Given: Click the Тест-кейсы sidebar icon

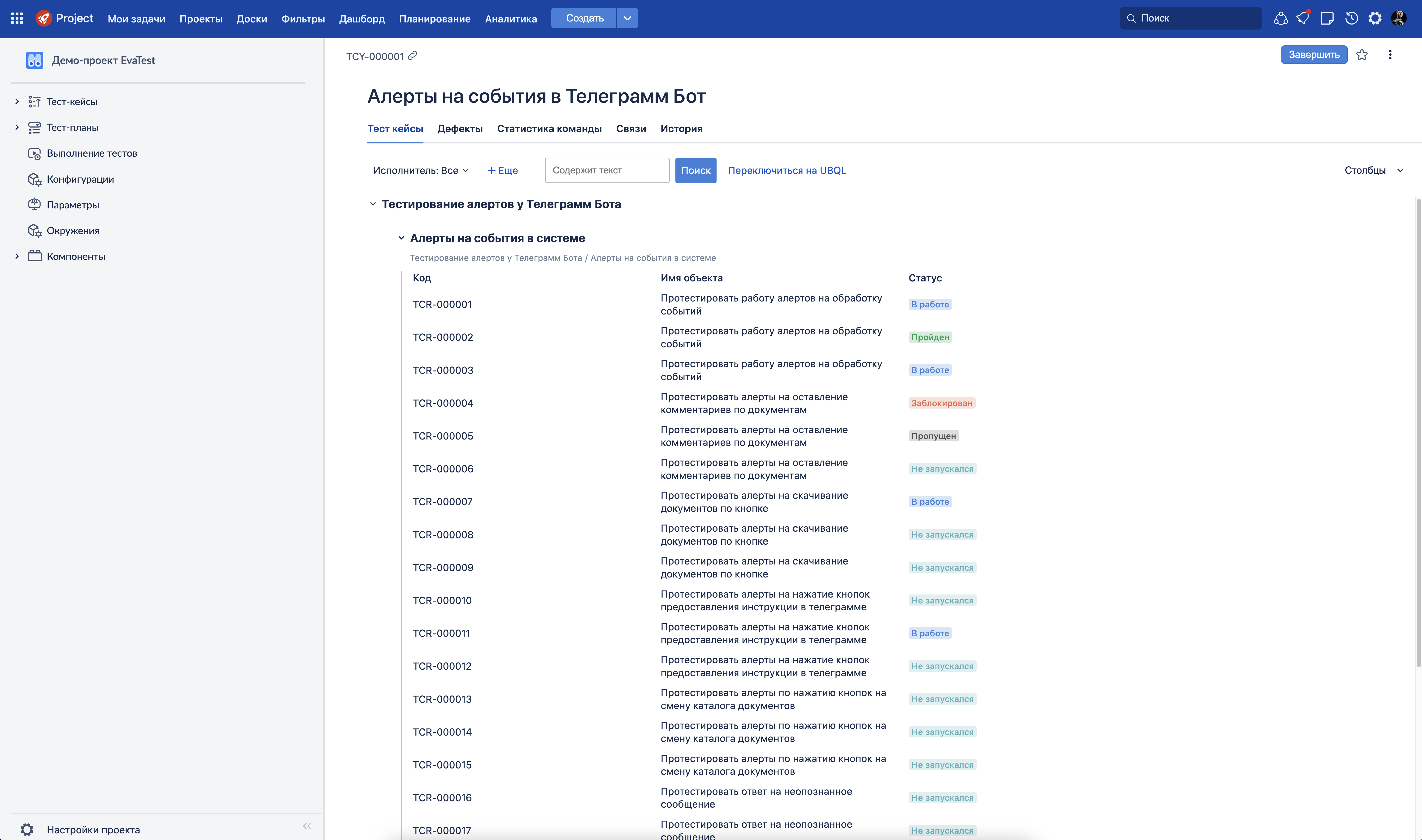Looking at the screenshot, I should pos(35,102).
